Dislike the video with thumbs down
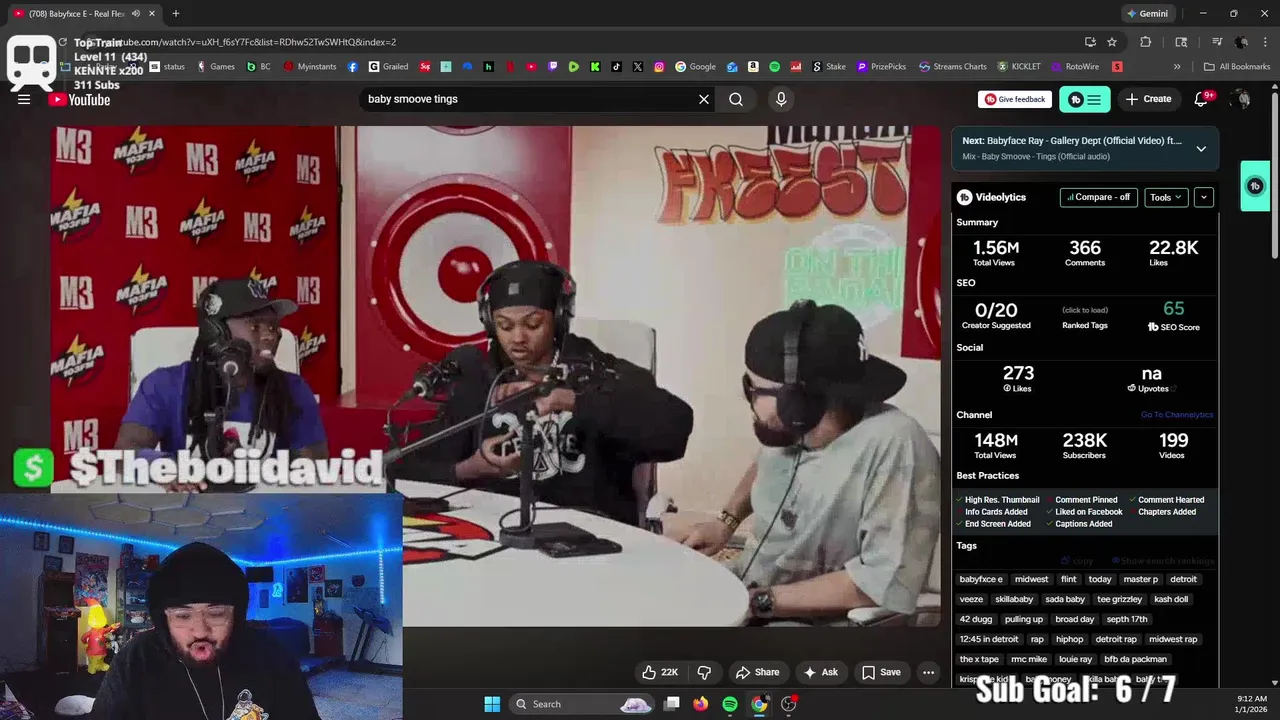Viewport: 1280px width, 720px height. pos(704,672)
